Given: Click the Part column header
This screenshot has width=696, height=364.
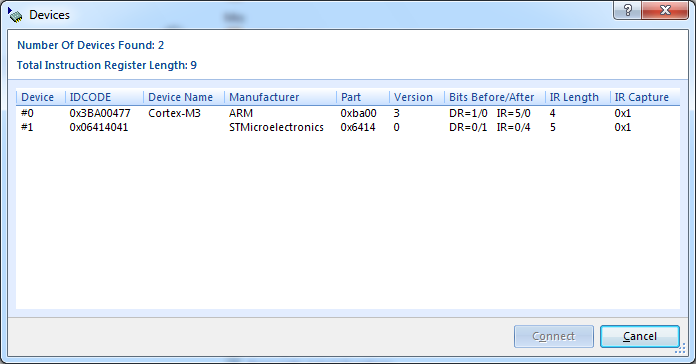Looking at the screenshot, I should 363,97.
